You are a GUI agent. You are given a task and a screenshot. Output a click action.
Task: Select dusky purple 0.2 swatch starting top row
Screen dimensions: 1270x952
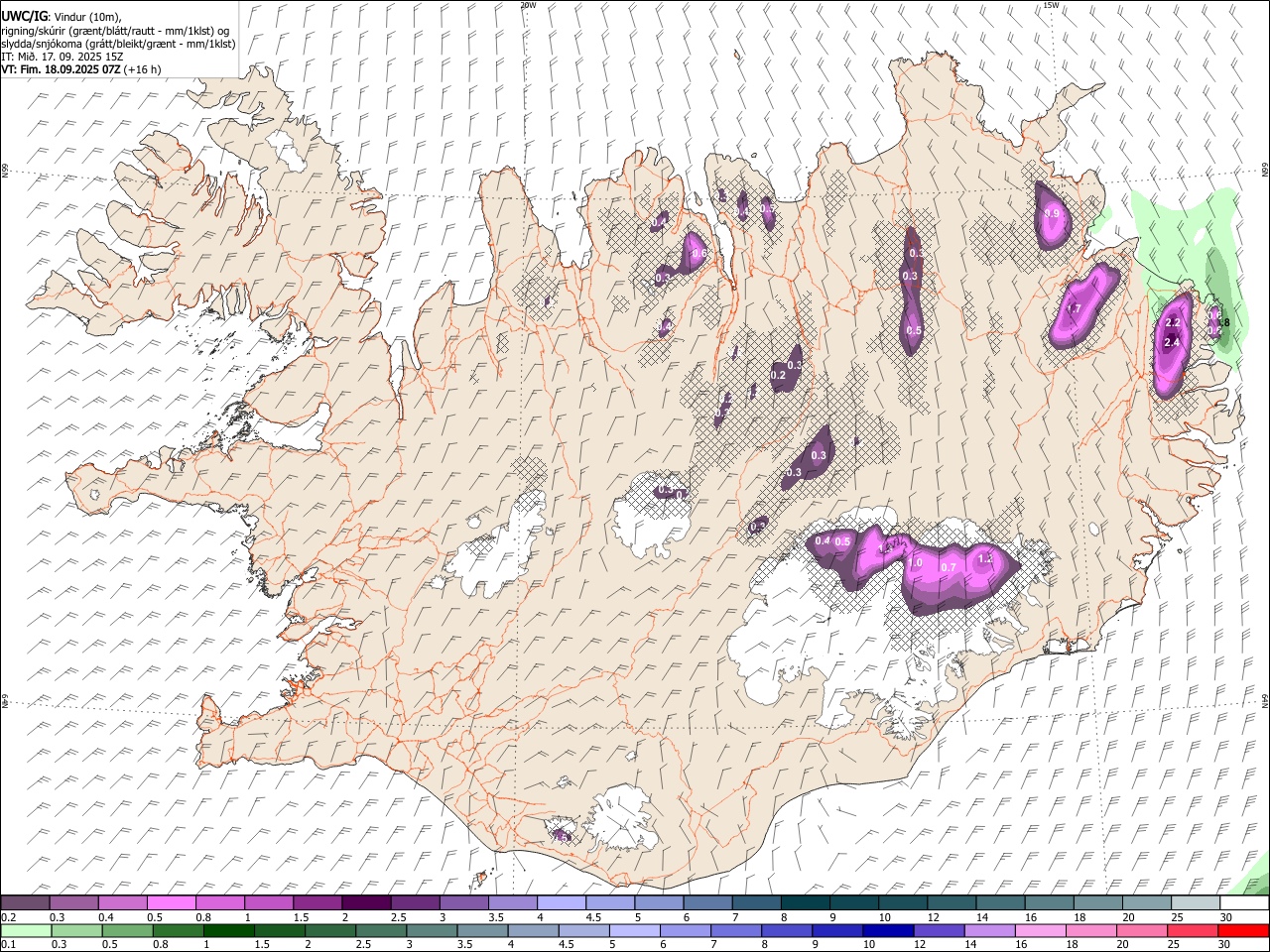26,903
